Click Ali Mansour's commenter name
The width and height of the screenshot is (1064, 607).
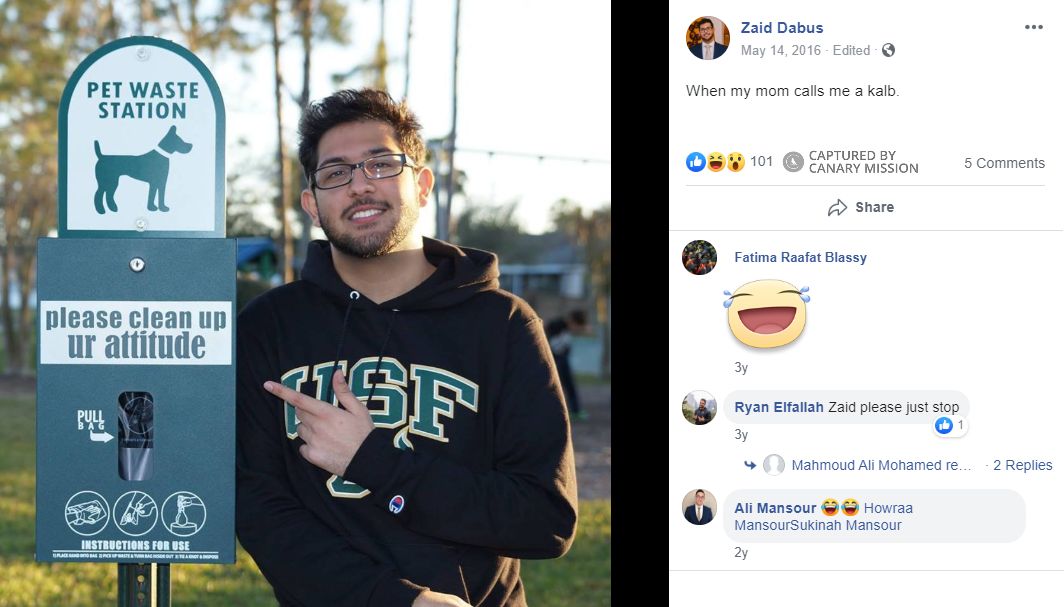pyautogui.click(x=776, y=507)
